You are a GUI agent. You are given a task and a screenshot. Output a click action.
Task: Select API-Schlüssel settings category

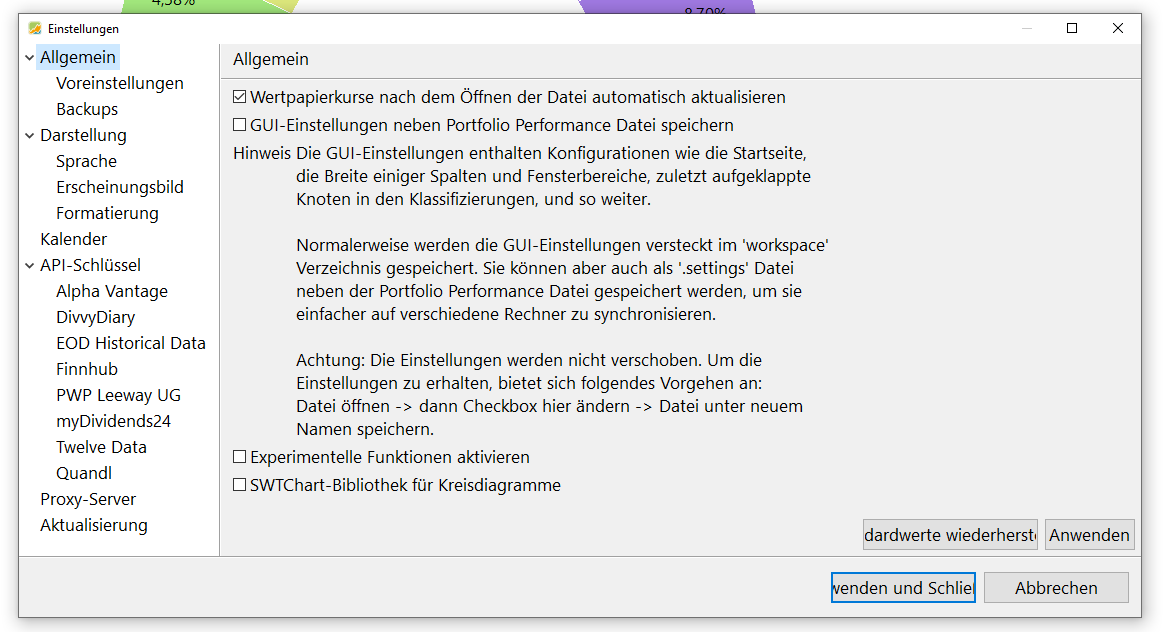[x=91, y=265]
